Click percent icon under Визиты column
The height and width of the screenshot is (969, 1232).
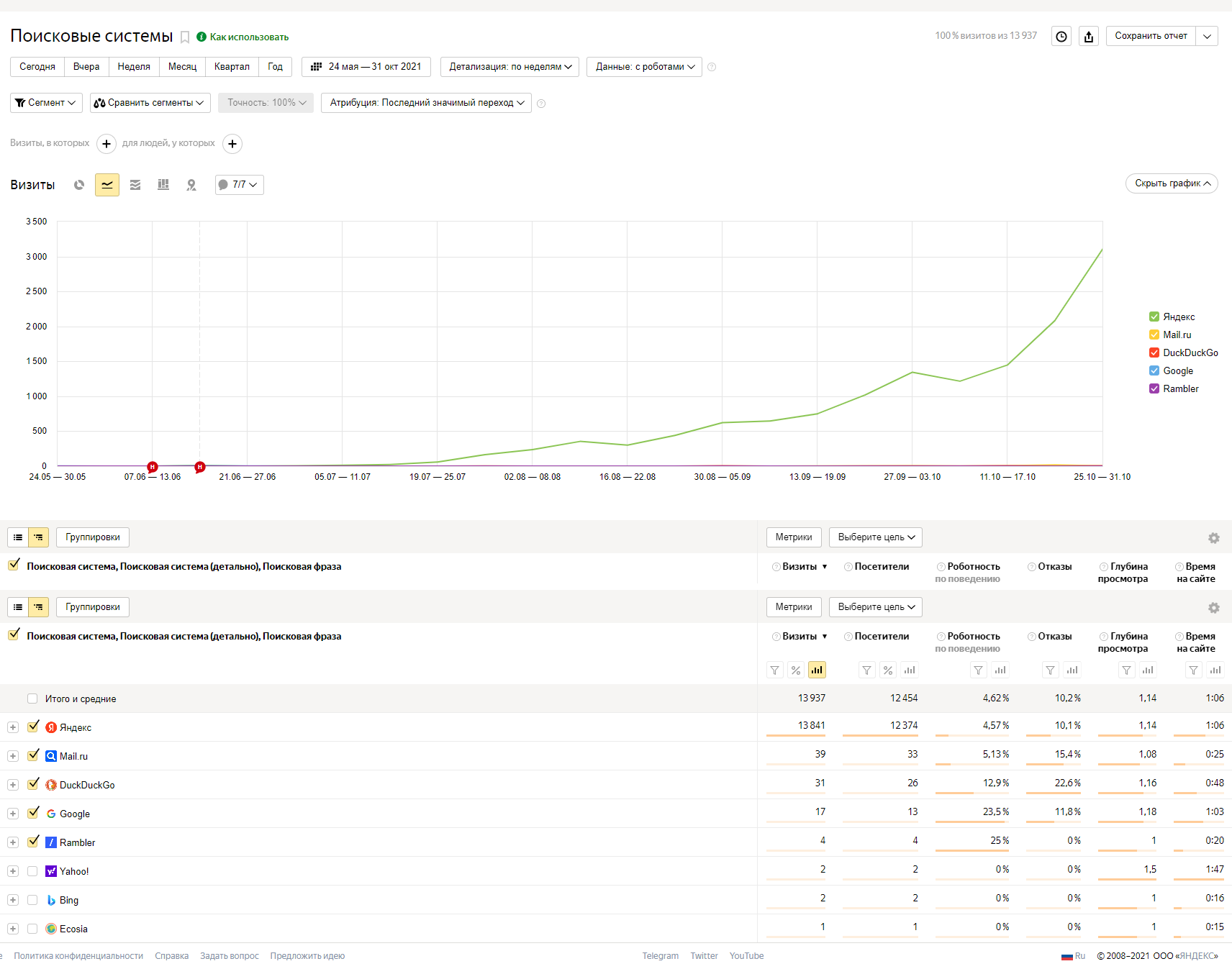796,670
